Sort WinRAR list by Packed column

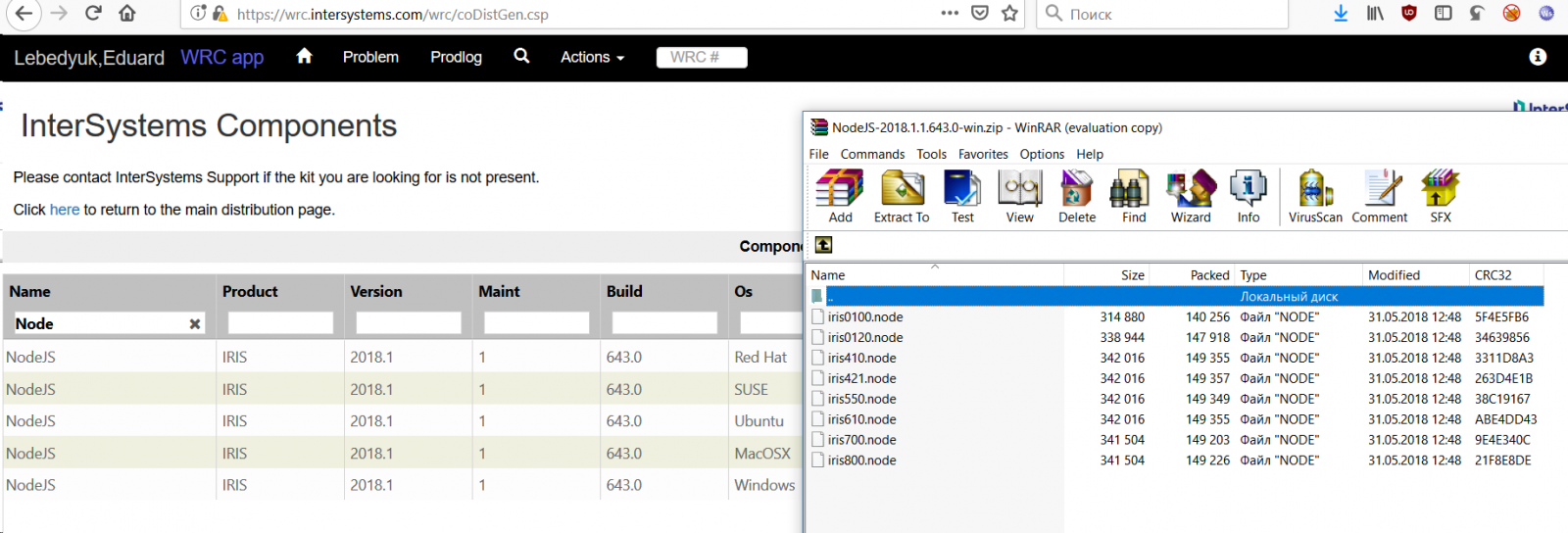click(x=1192, y=275)
